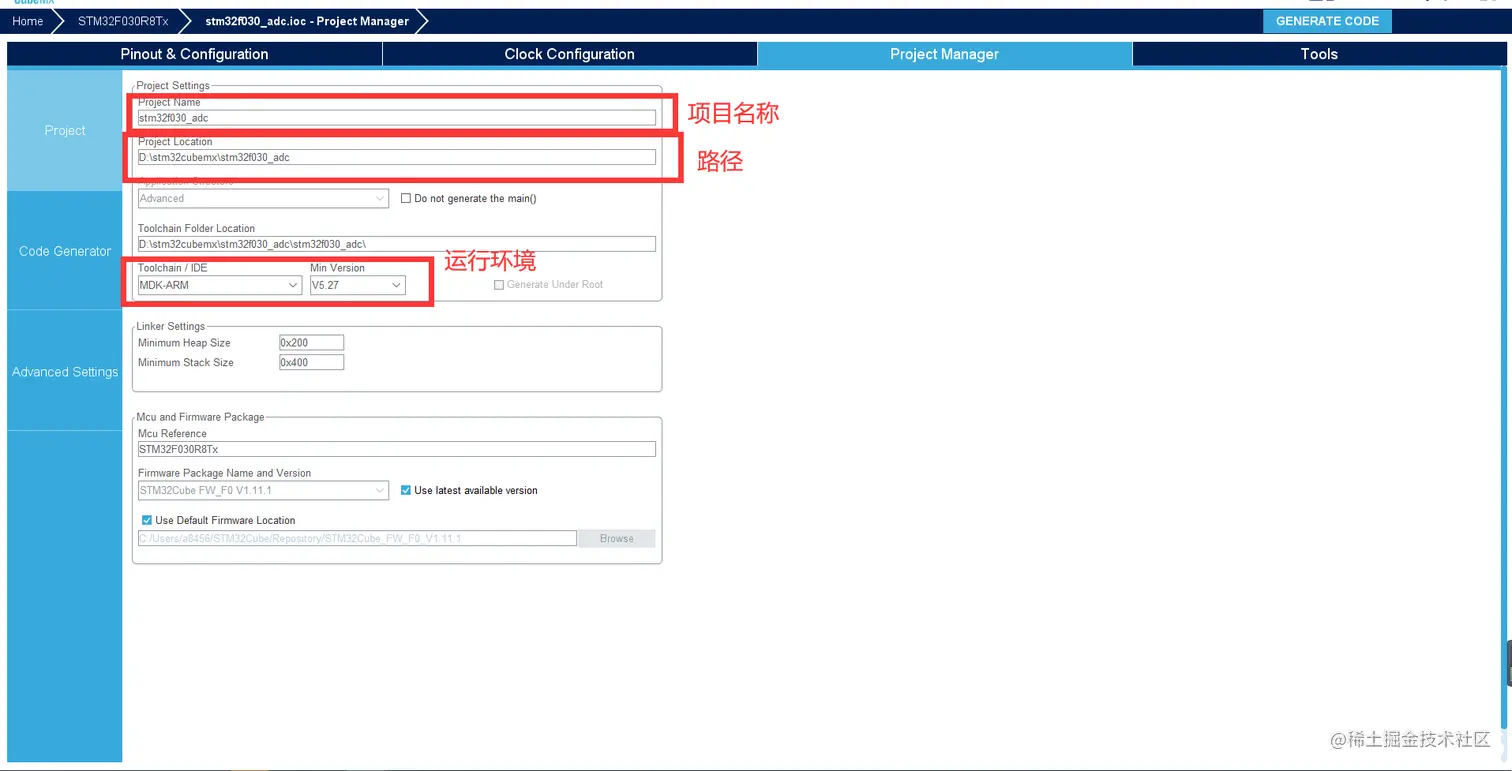Click the Mcu Reference field
Image resolution: width=1512 pixels, height=771 pixels.
click(x=397, y=449)
